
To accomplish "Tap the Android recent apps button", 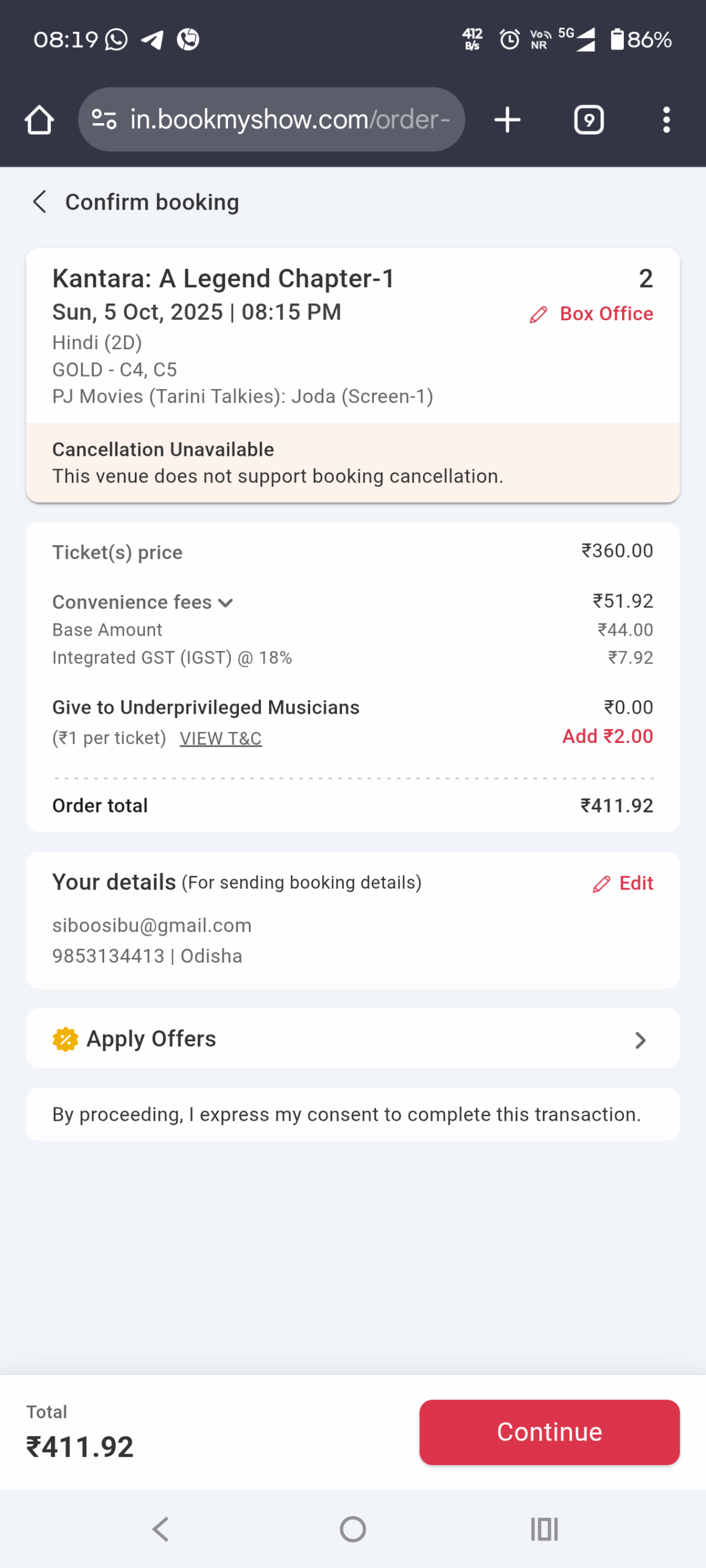I will coord(544,1529).
